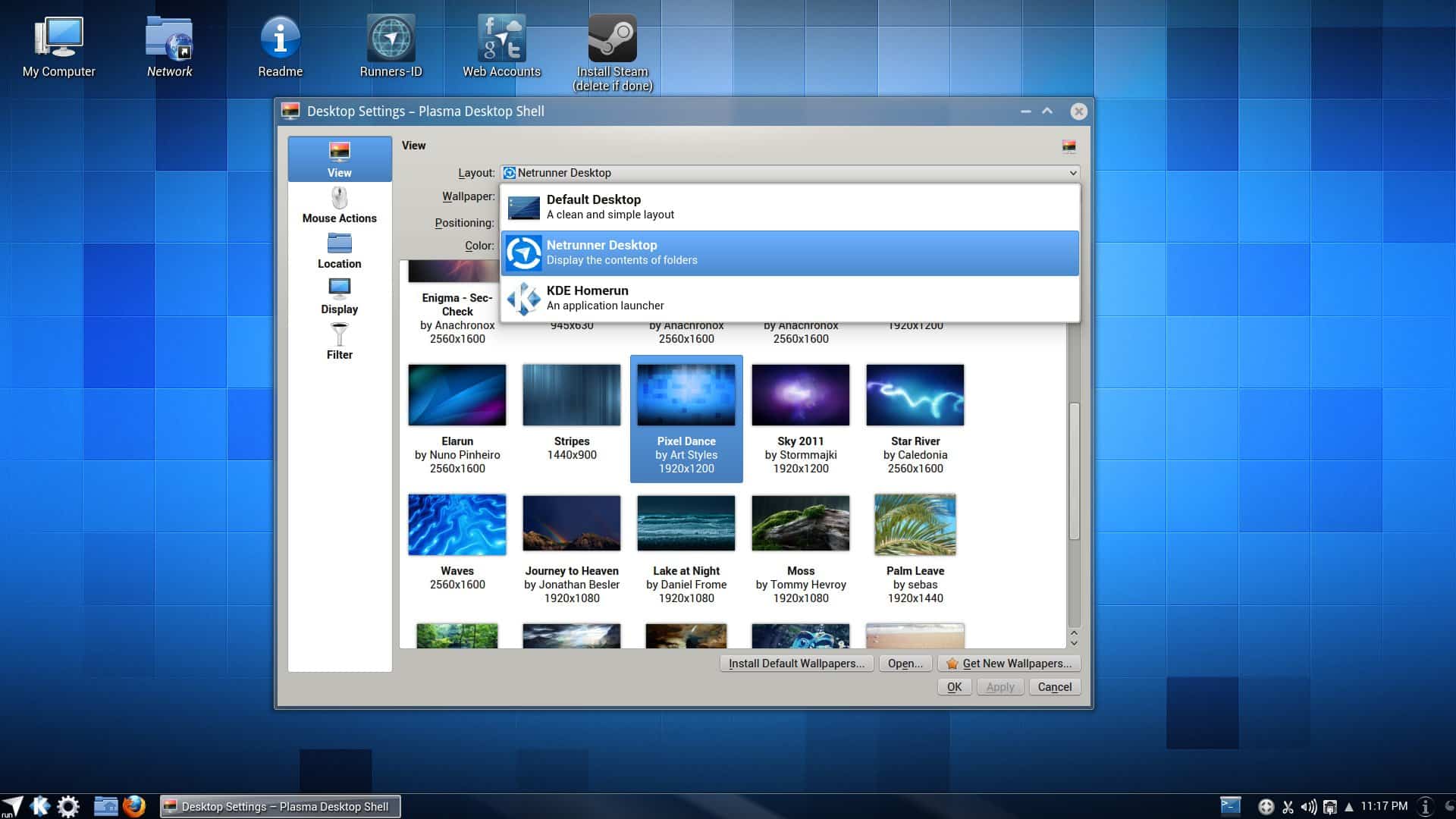Open System Settings gear in taskbar
The height and width of the screenshot is (819, 1456).
[x=68, y=806]
